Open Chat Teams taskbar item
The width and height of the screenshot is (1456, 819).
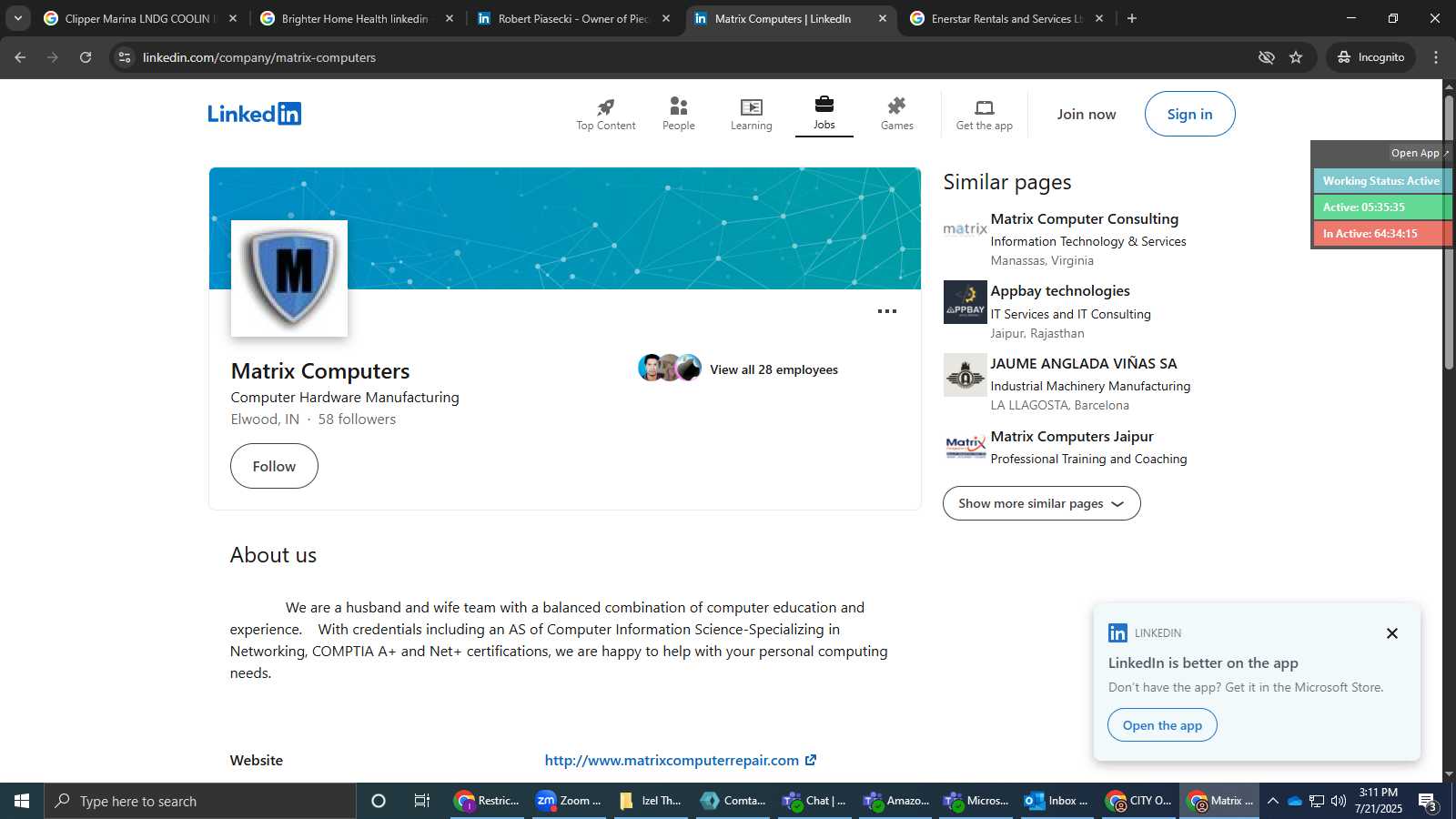point(814,801)
